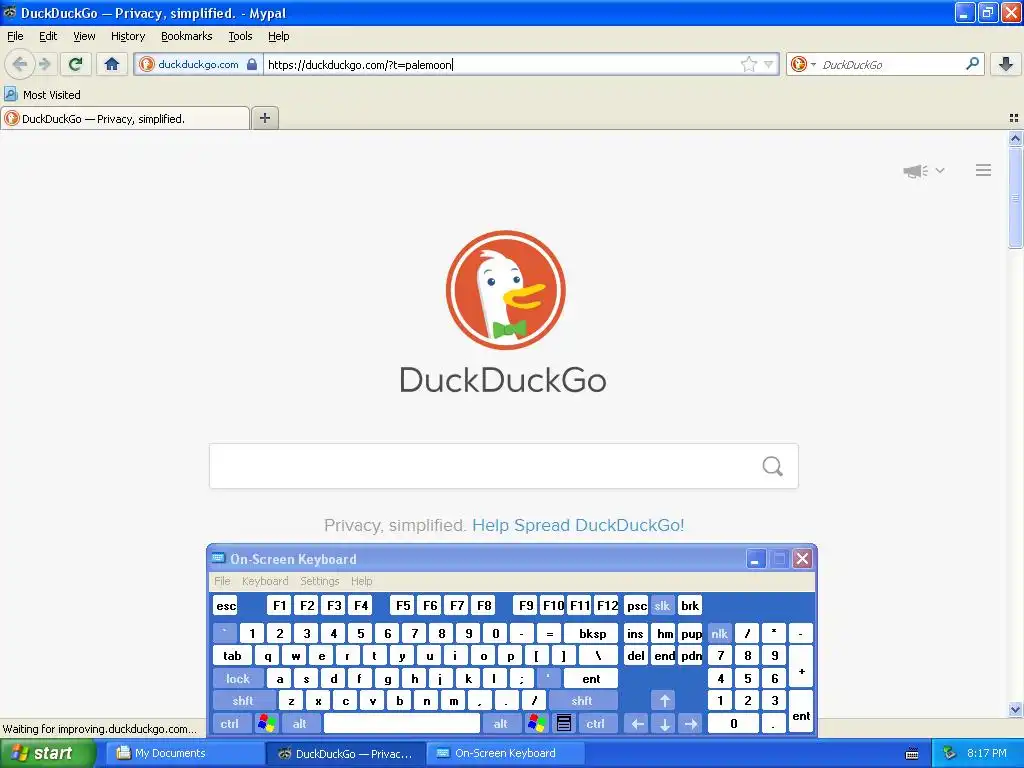Image resolution: width=1024 pixels, height=768 pixels.
Task: Reload the page with the refresh icon
Action: [76, 64]
